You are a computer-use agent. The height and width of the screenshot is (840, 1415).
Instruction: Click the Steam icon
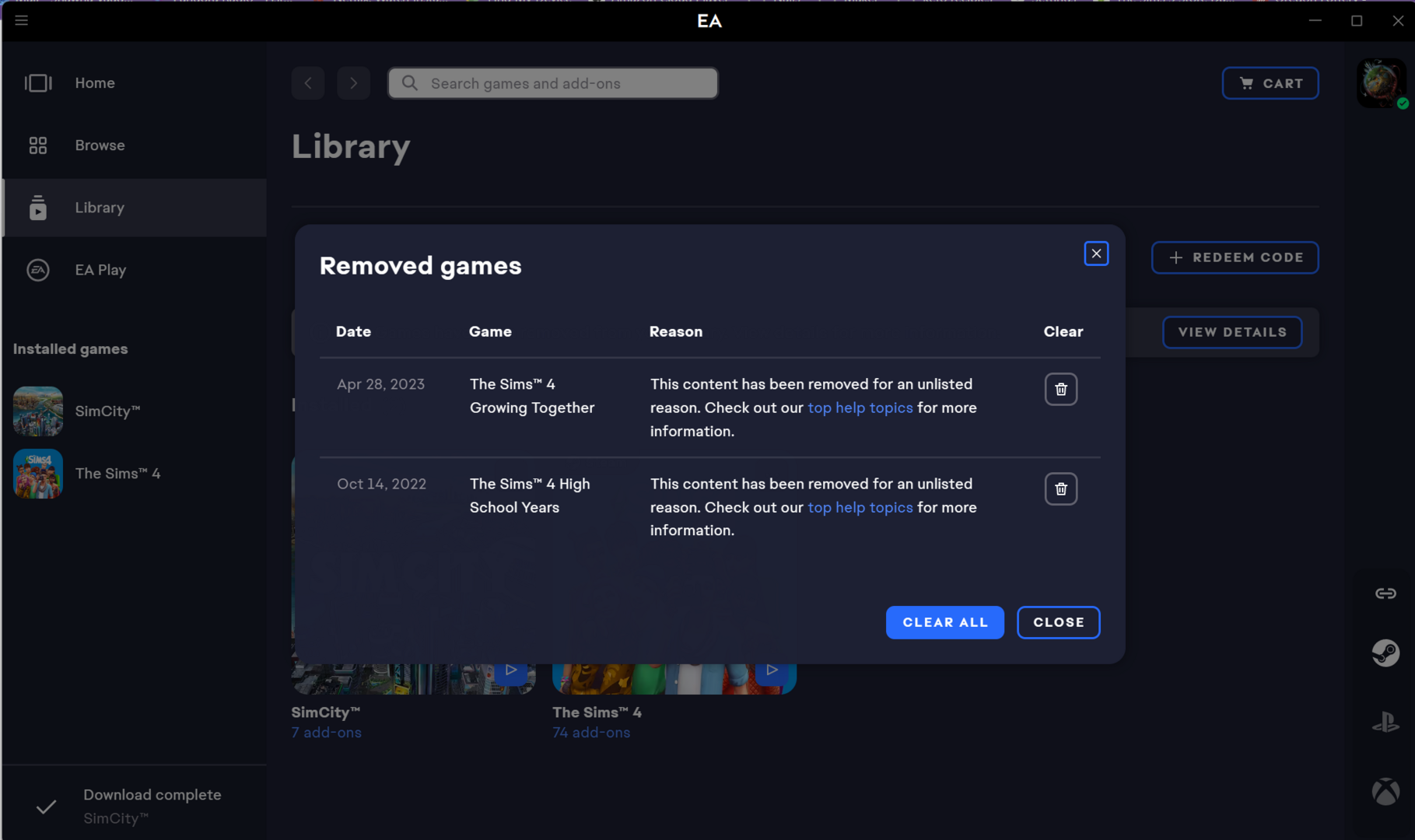coord(1385,653)
